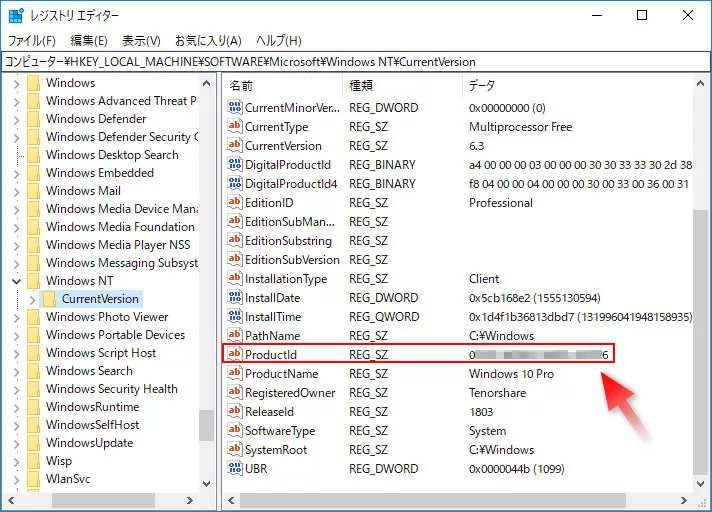Expand the Windows Media Foundation key
This screenshot has height=512, width=712.
click(16, 228)
